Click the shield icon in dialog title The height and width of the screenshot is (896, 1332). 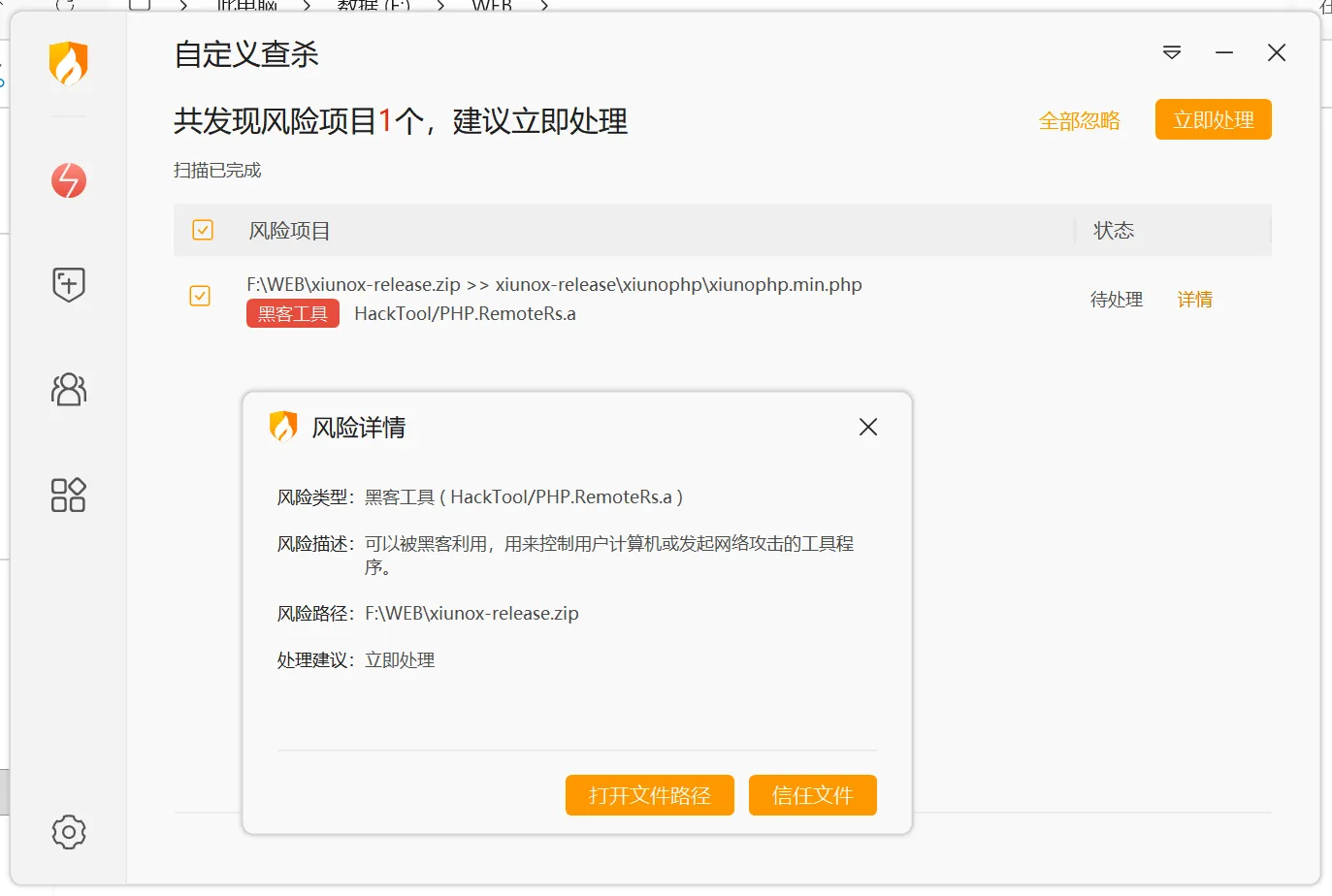click(x=282, y=427)
